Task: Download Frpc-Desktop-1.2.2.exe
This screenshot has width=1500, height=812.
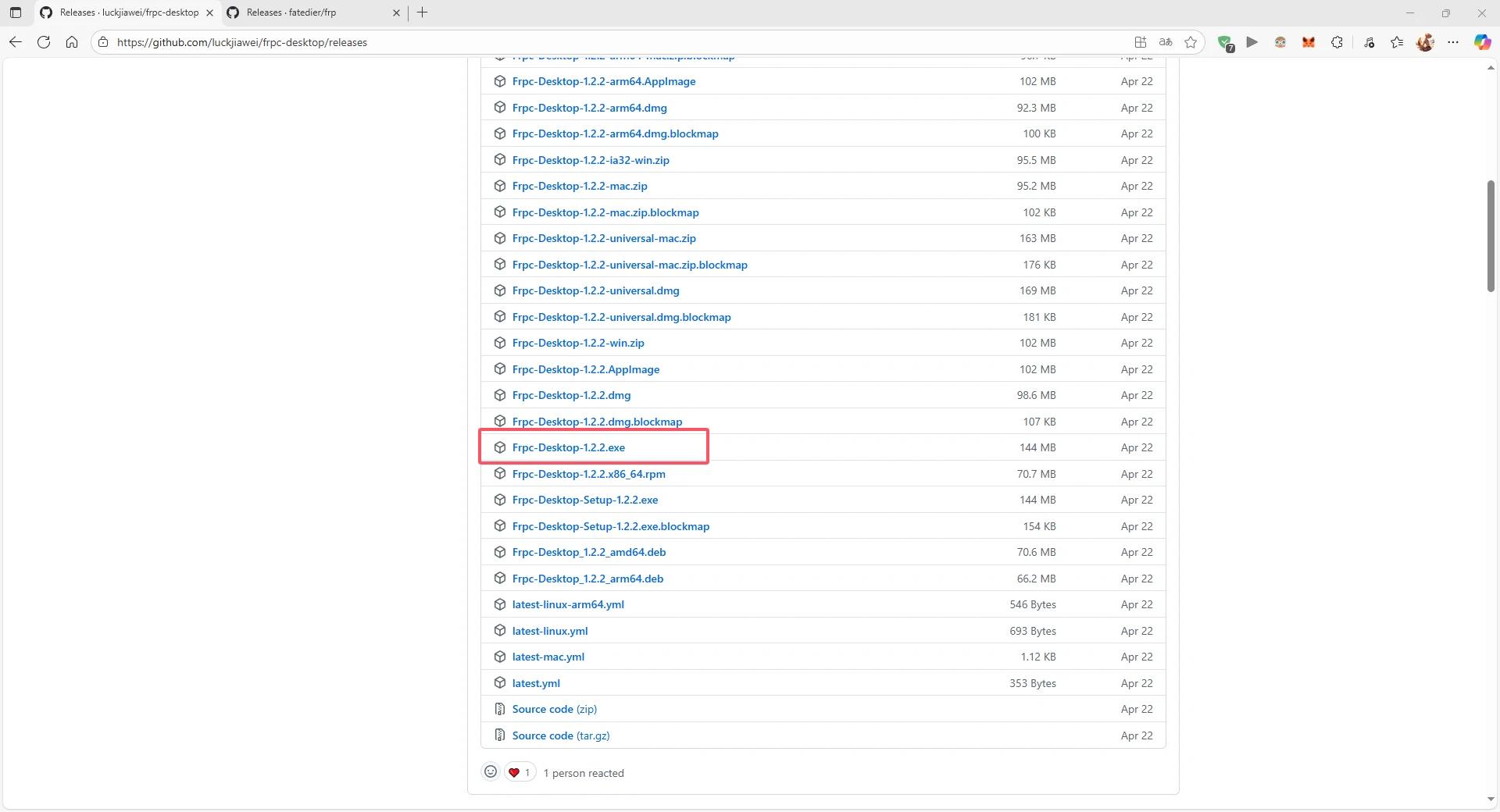Action: point(568,447)
